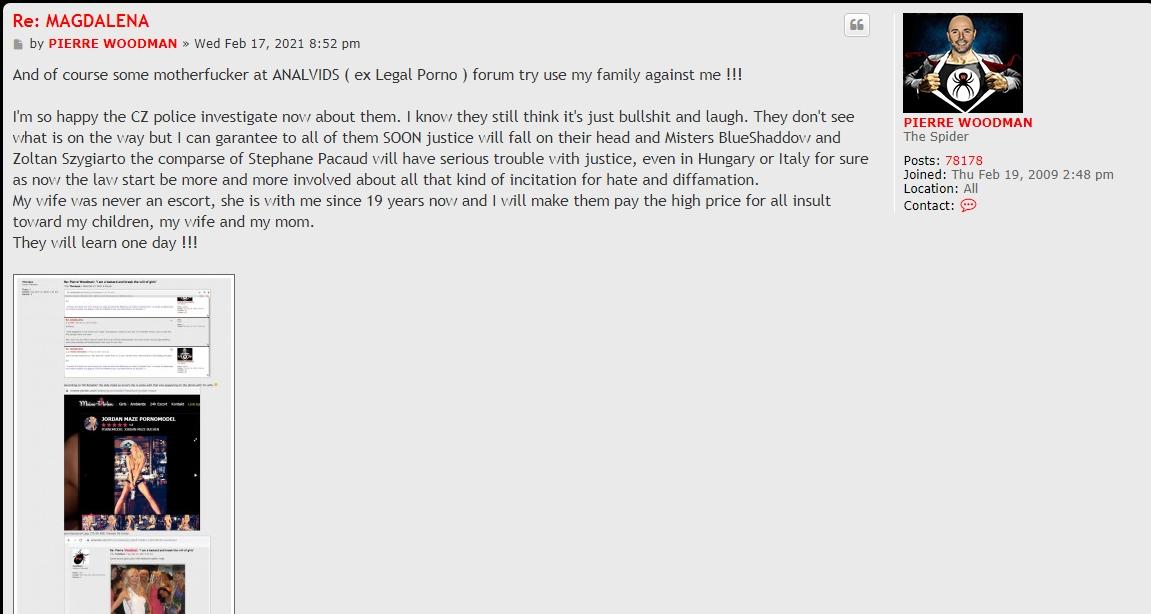
Task: Click the bottom photo inside attached screenshot
Action: (x=147, y=587)
